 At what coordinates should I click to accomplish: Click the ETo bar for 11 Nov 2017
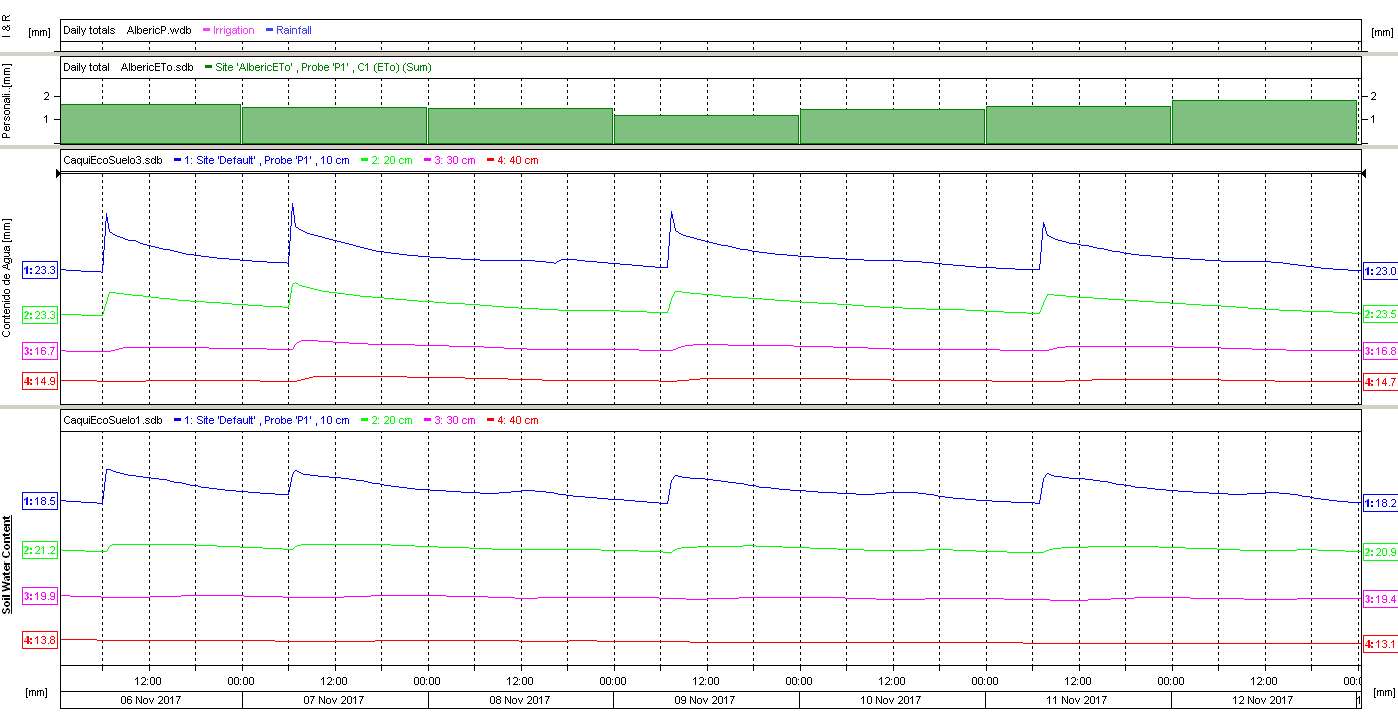[x=1078, y=125]
